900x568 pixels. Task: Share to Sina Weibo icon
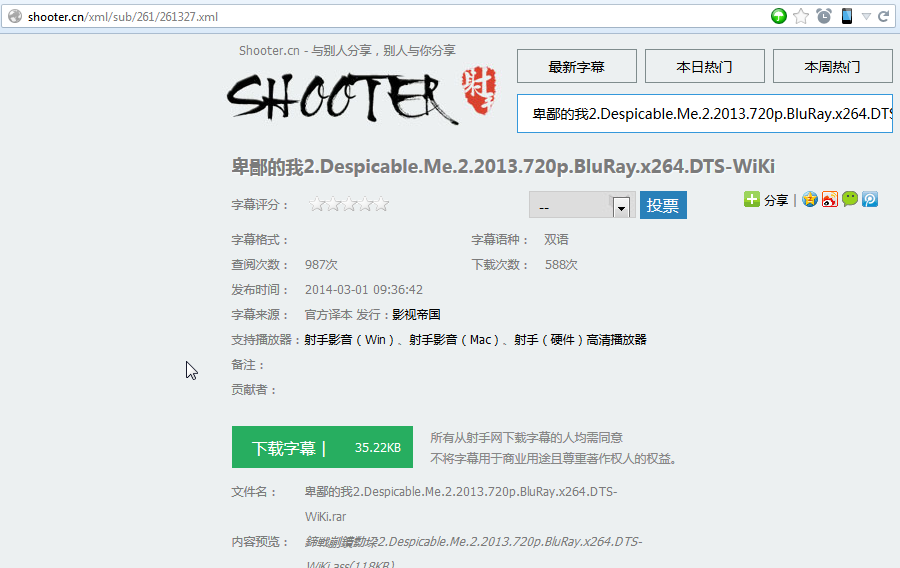(x=830, y=199)
